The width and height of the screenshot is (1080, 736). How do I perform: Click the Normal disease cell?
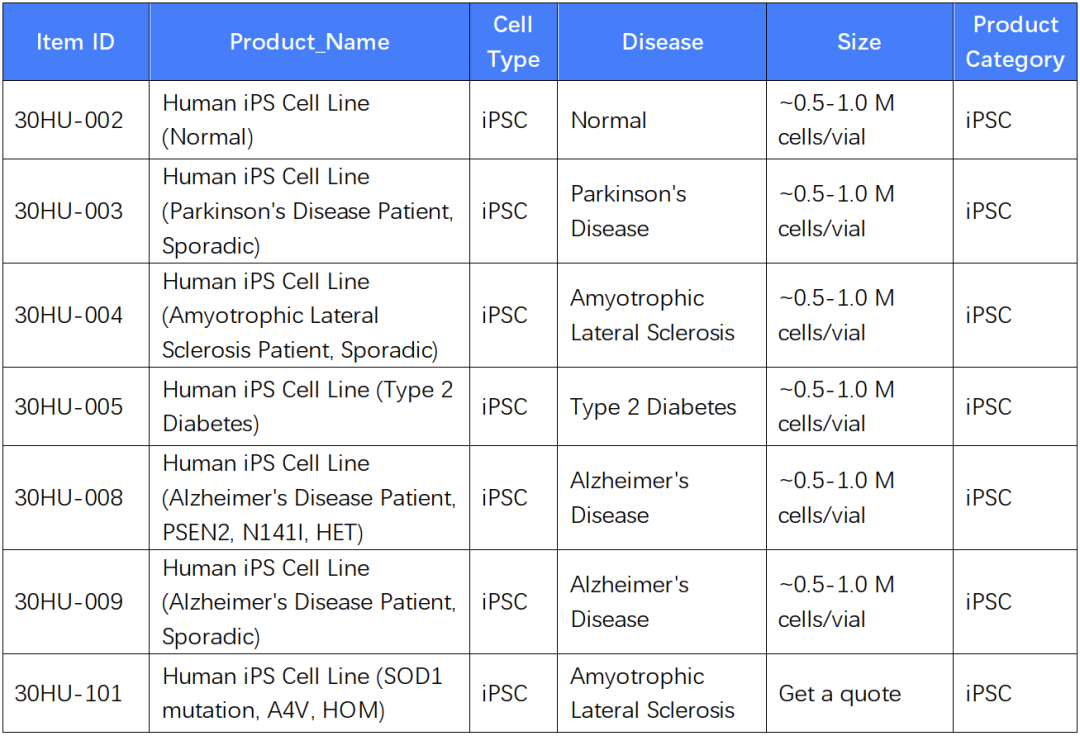point(608,120)
